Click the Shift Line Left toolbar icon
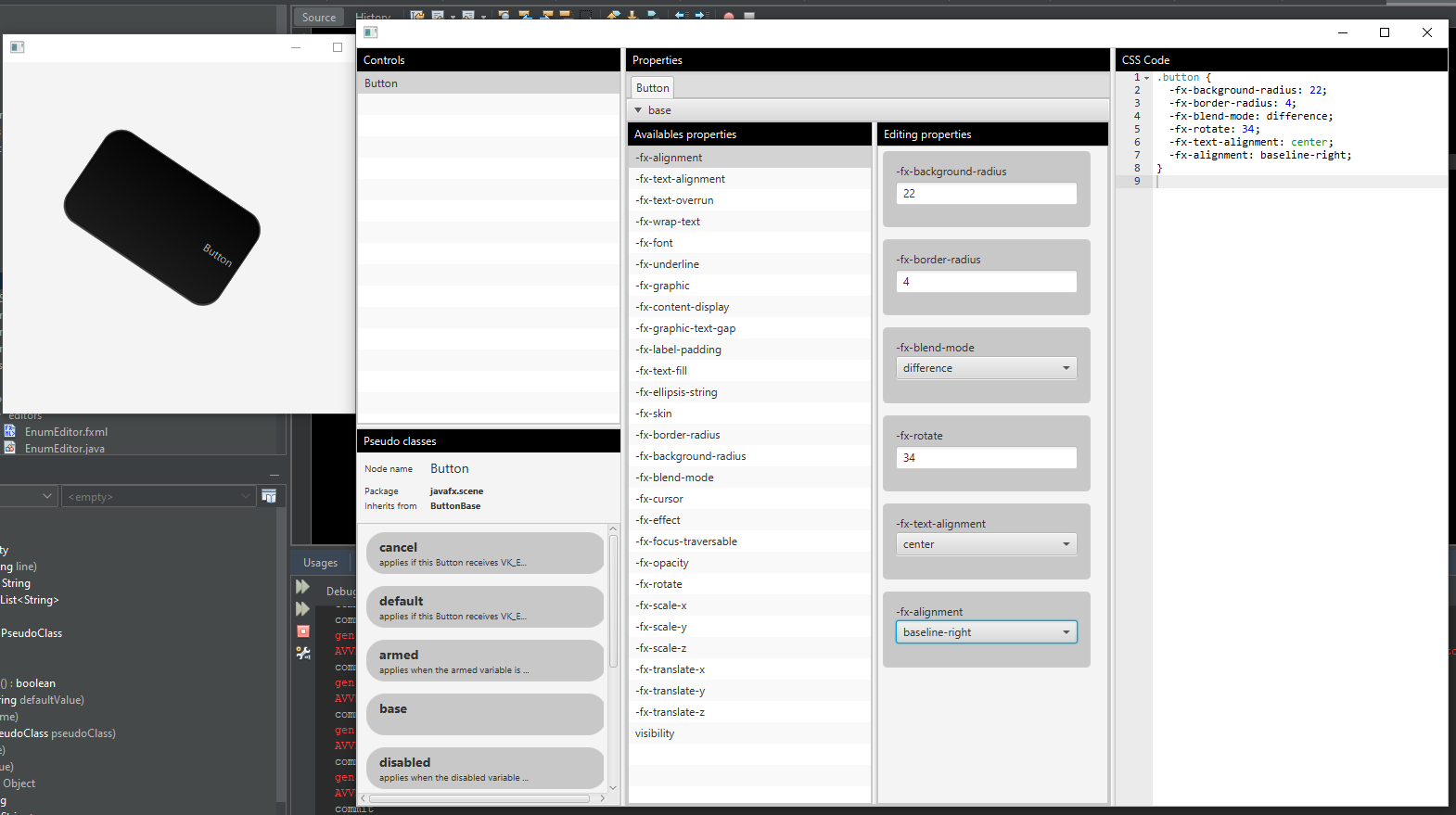The height and width of the screenshot is (815, 1456). [x=680, y=15]
